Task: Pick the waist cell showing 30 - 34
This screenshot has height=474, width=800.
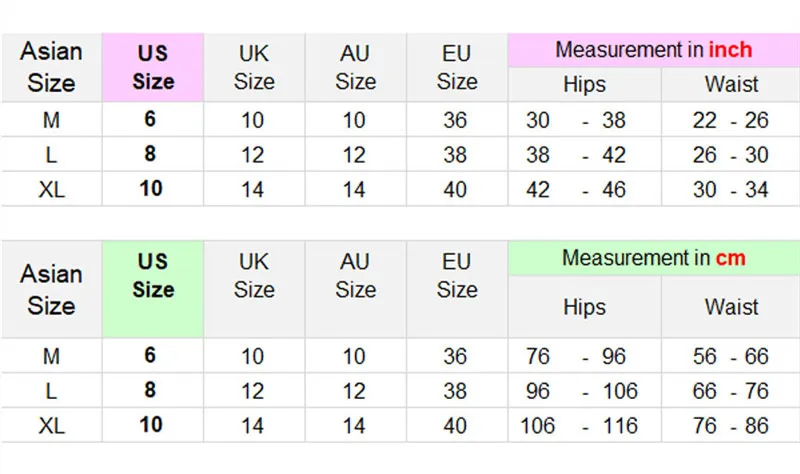Action: [x=730, y=189]
